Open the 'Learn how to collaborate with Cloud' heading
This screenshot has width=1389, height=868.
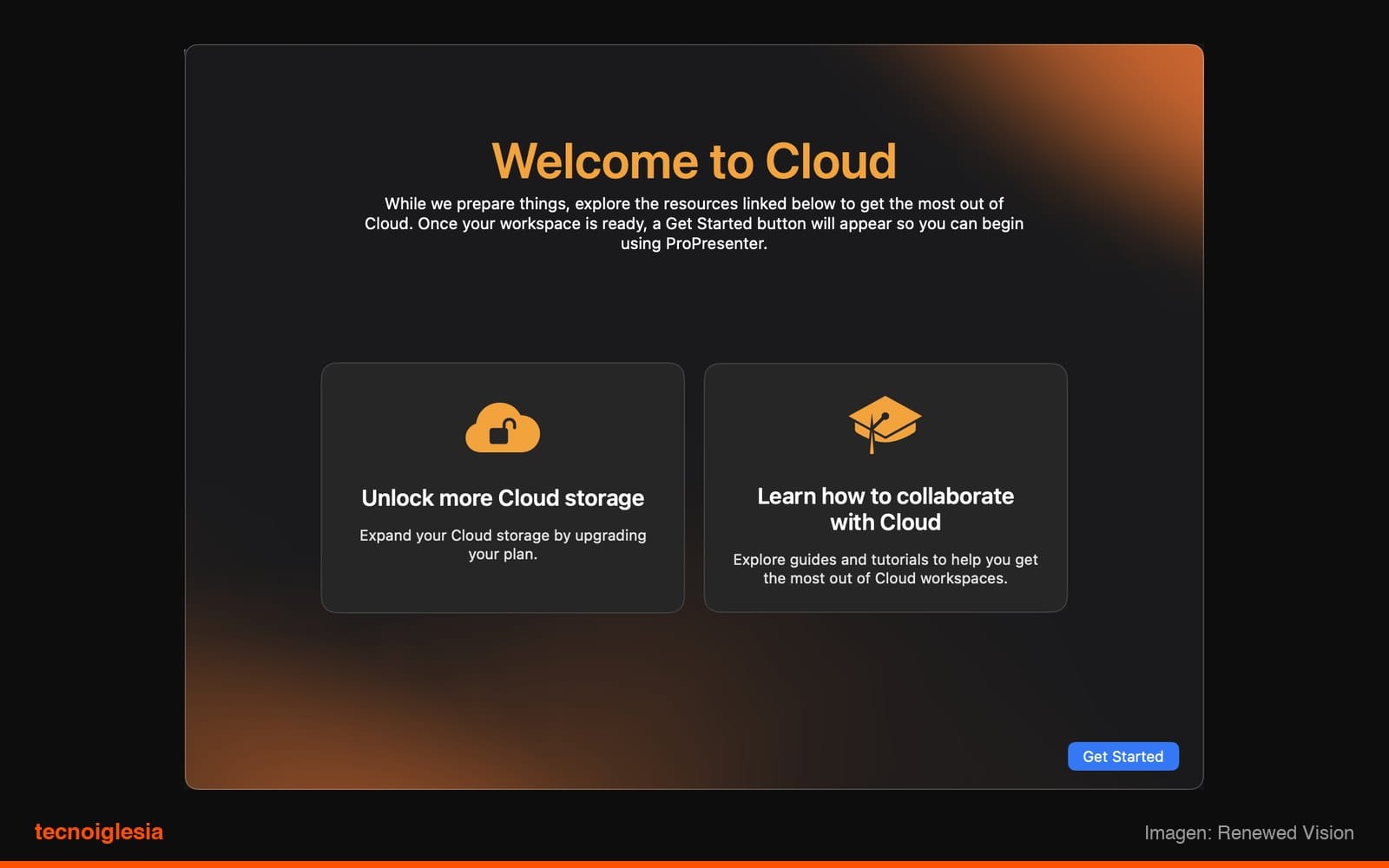pyautogui.click(x=885, y=509)
